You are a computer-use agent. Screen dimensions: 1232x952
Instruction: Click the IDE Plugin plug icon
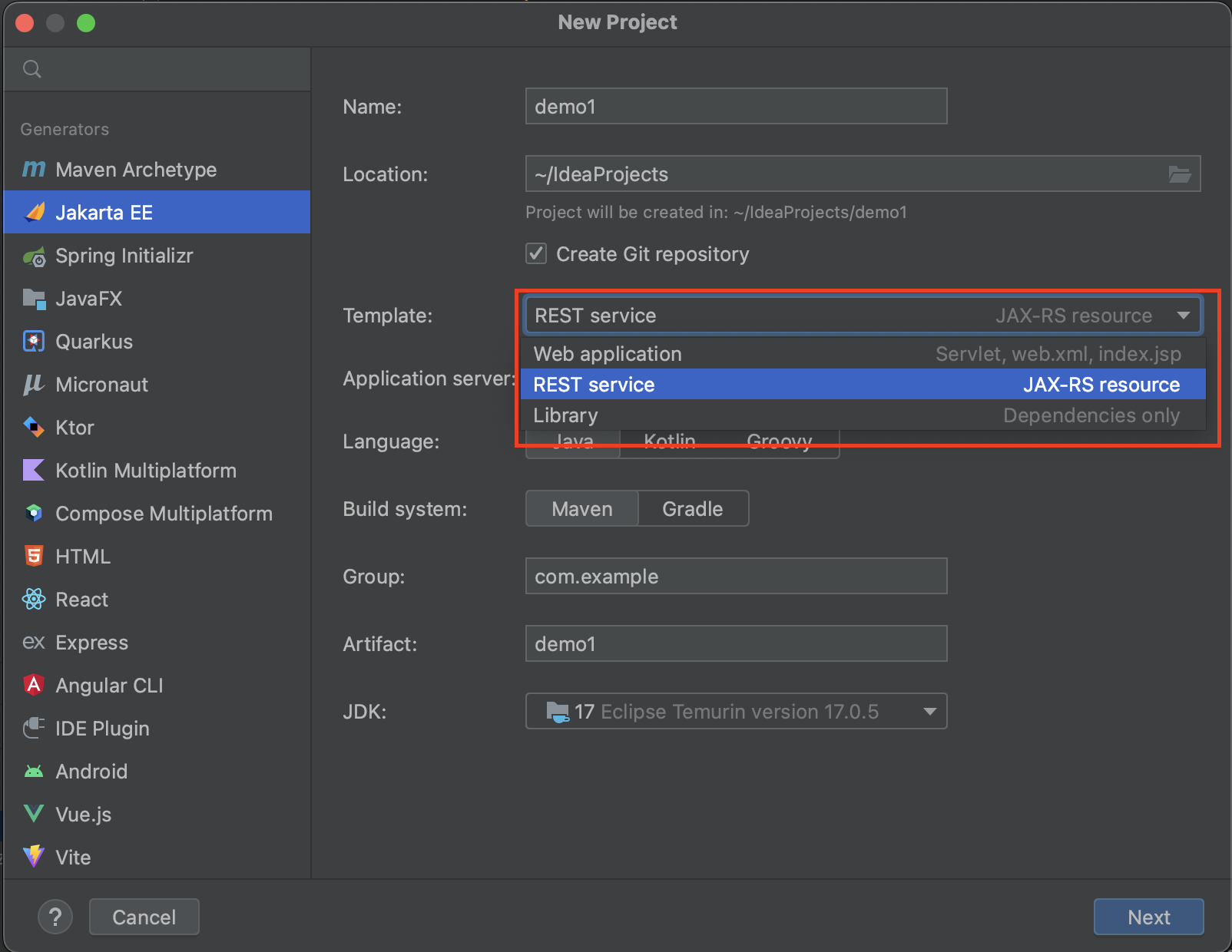click(x=34, y=728)
